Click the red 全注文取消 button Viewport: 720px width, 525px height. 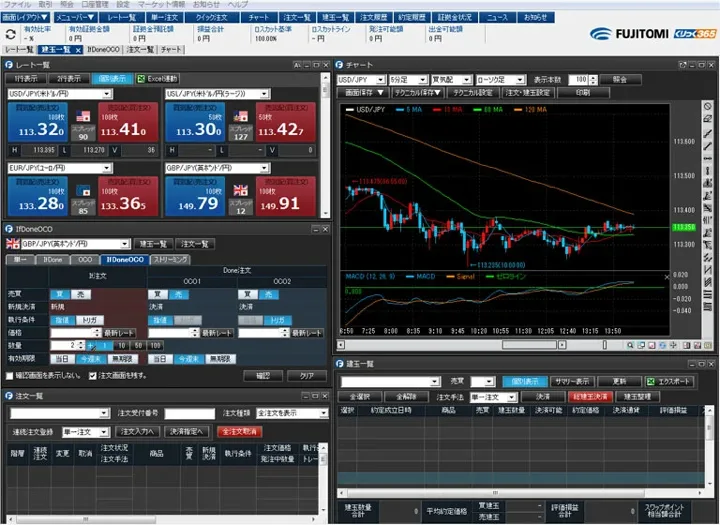coord(239,432)
